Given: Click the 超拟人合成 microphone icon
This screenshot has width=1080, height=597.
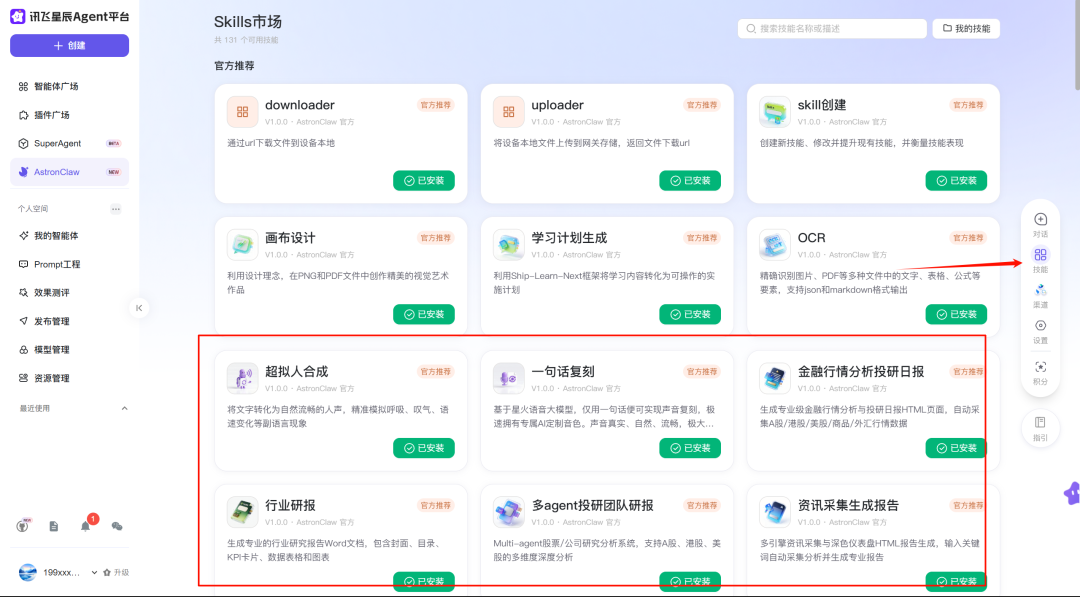Looking at the screenshot, I should click(244, 377).
